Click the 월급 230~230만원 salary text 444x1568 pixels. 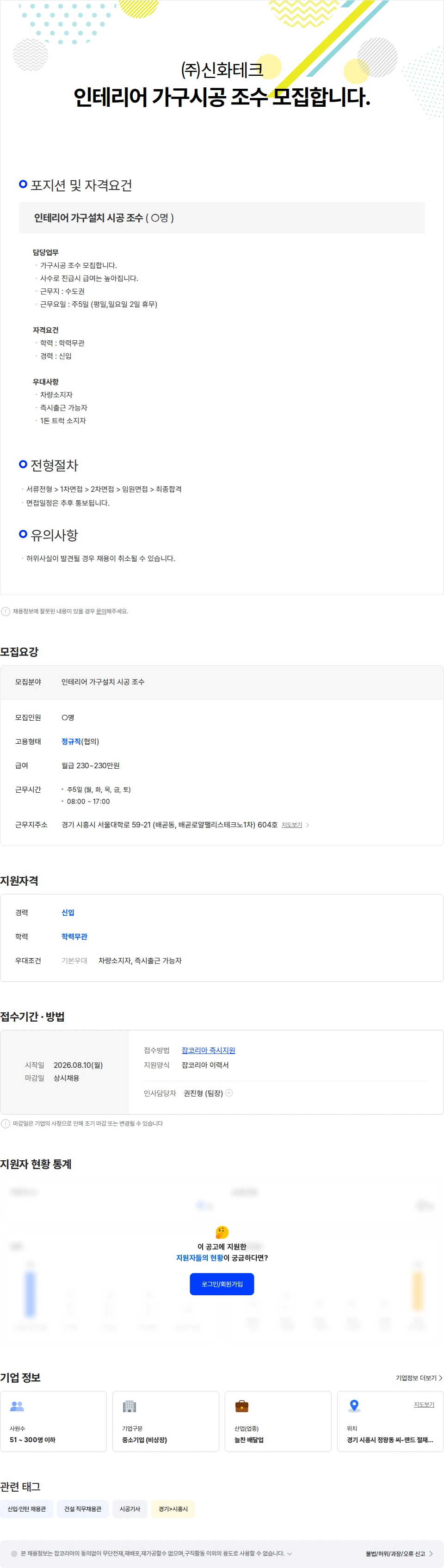tap(90, 765)
